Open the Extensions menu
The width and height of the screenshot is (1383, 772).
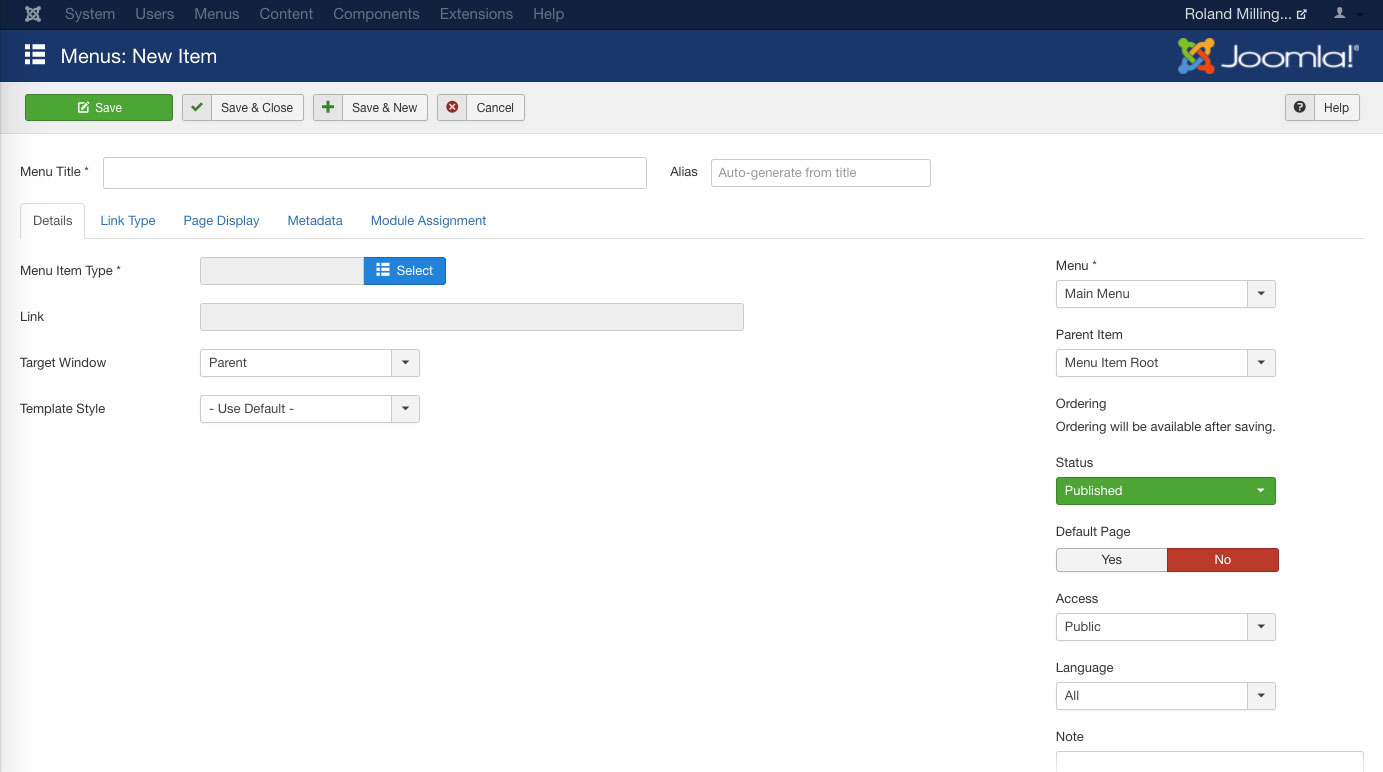tap(476, 14)
